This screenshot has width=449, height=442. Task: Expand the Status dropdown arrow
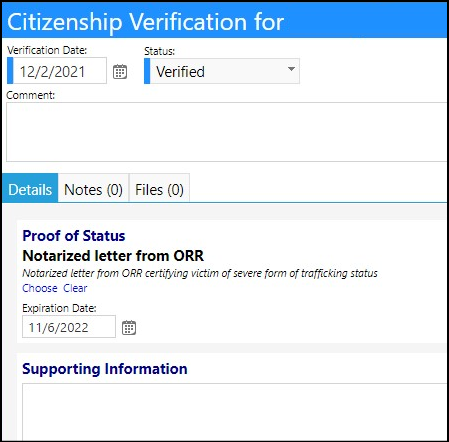(291, 69)
